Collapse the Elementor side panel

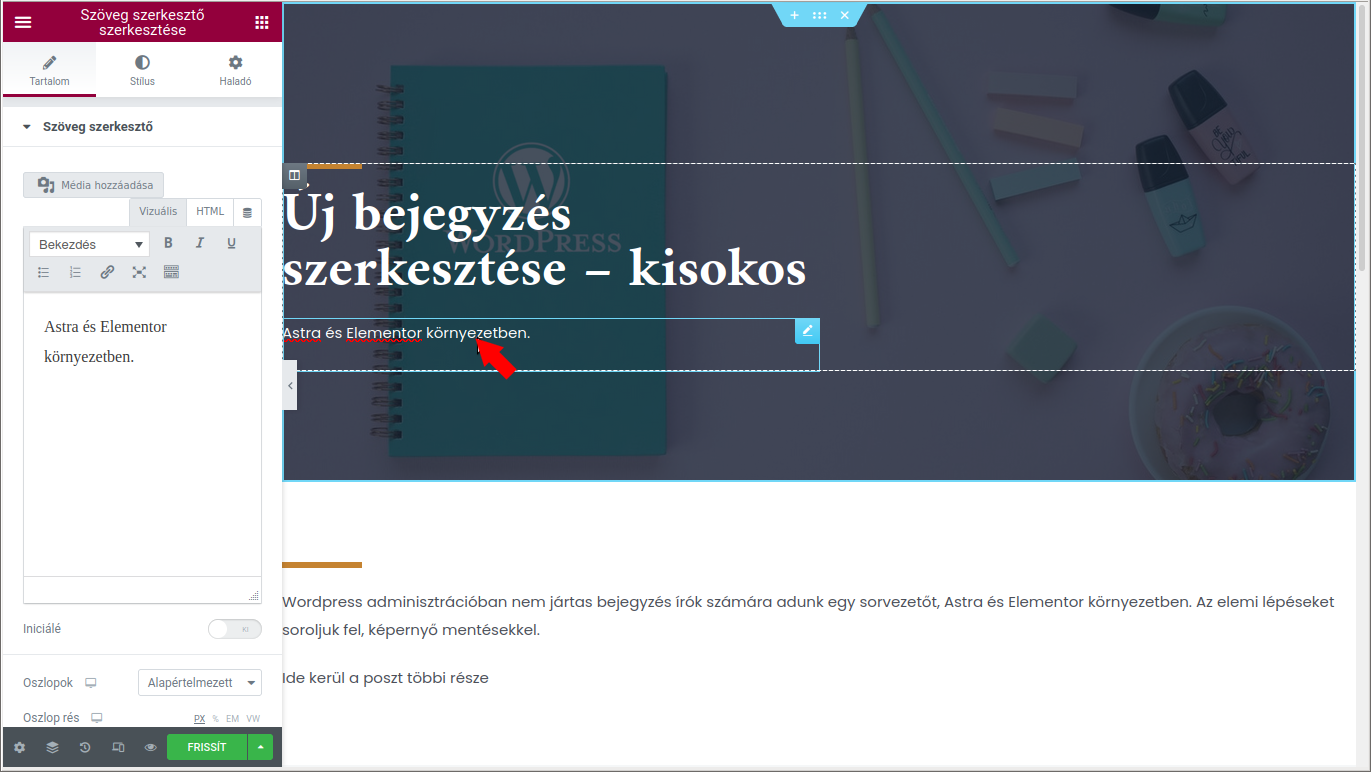coord(290,385)
